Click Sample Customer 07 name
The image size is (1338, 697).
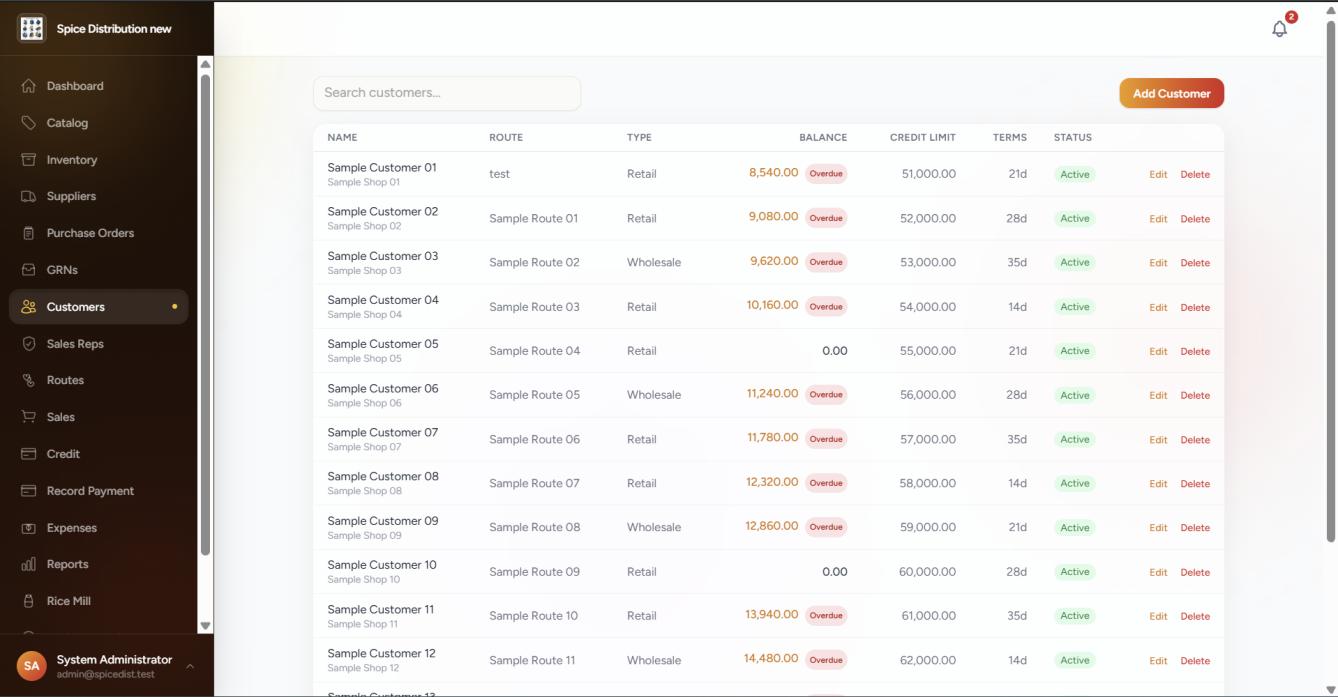(383, 432)
